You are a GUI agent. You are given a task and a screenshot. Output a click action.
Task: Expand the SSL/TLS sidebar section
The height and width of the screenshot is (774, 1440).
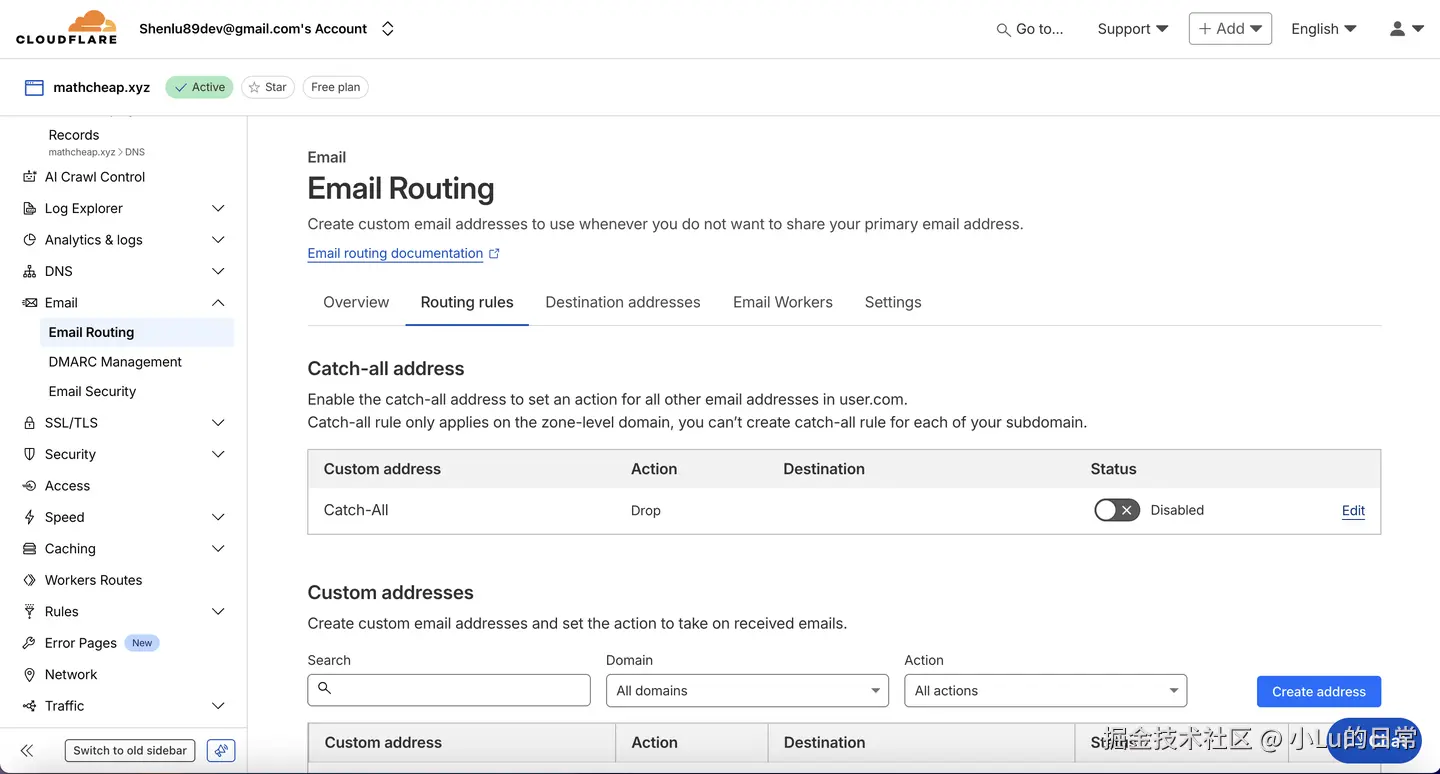(218, 423)
